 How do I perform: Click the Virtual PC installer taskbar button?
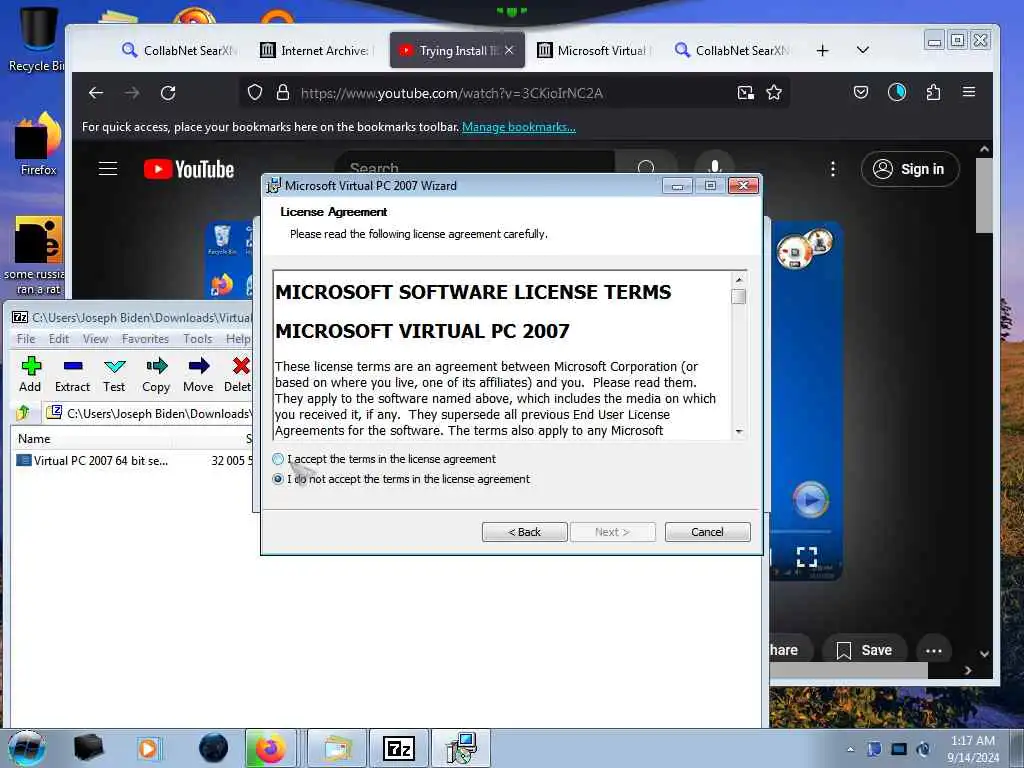(461, 748)
